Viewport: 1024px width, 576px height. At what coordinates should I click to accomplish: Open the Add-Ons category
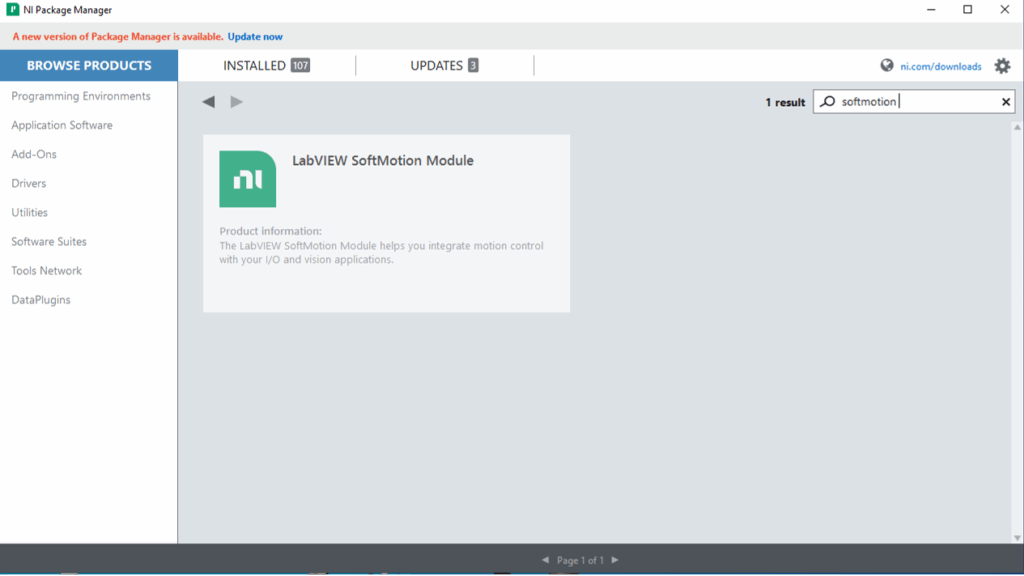[x=34, y=154]
